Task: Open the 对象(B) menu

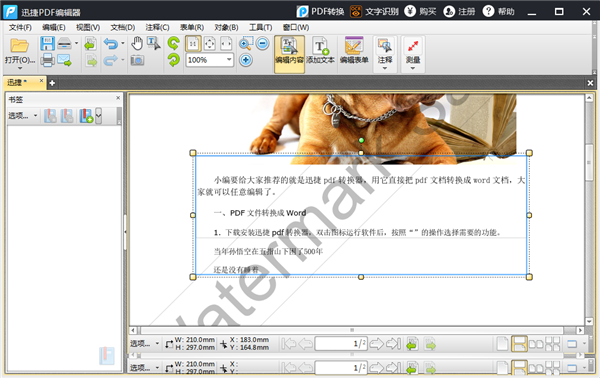Action: [226, 28]
